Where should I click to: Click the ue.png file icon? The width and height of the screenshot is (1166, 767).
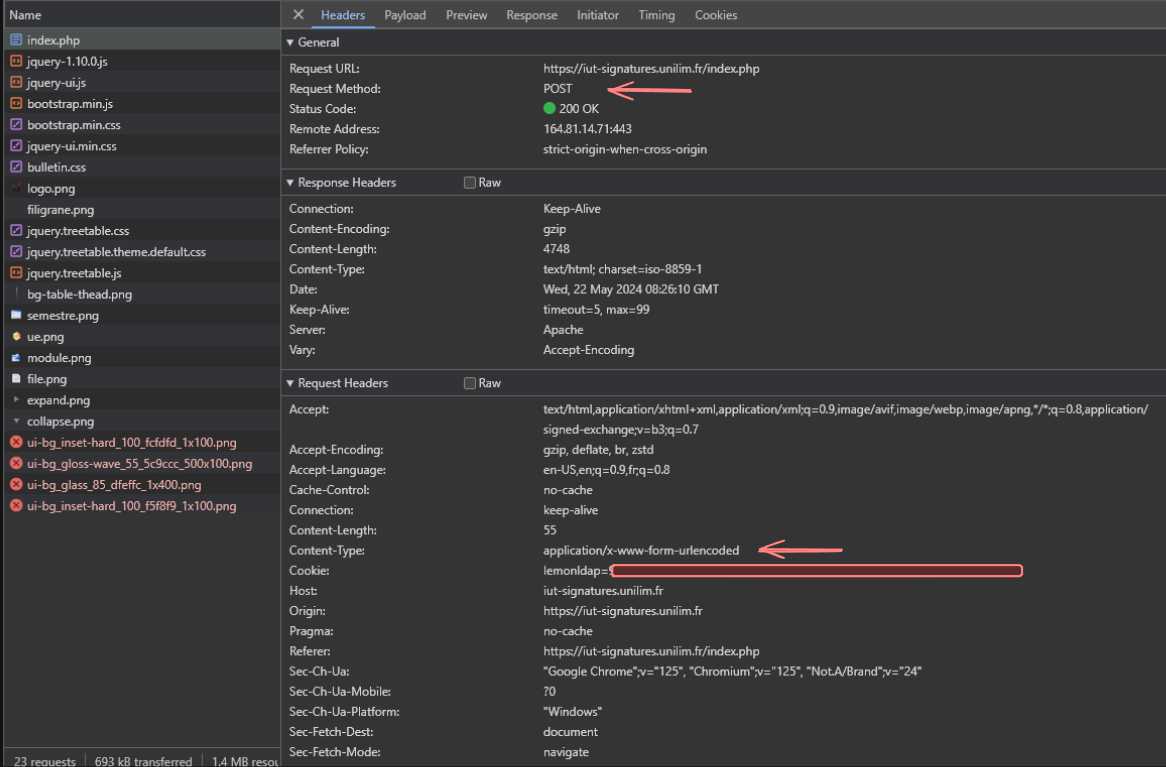(x=16, y=337)
